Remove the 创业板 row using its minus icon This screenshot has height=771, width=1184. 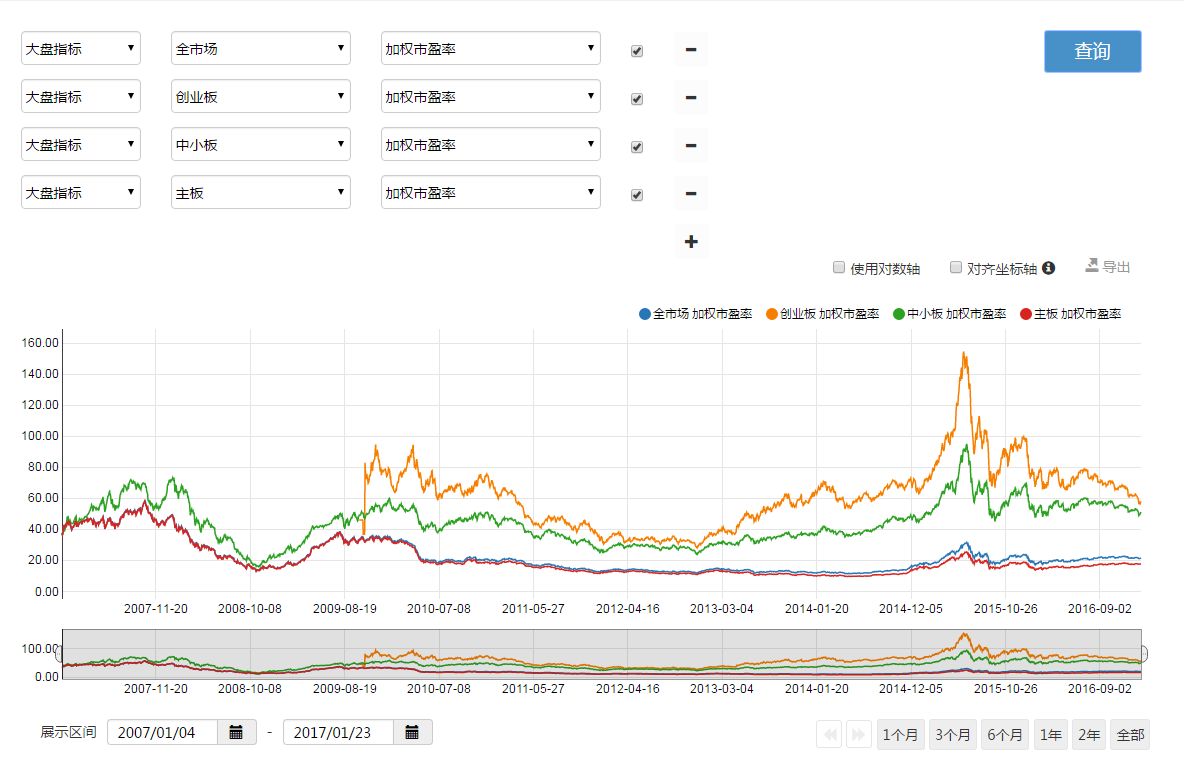pos(691,98)
